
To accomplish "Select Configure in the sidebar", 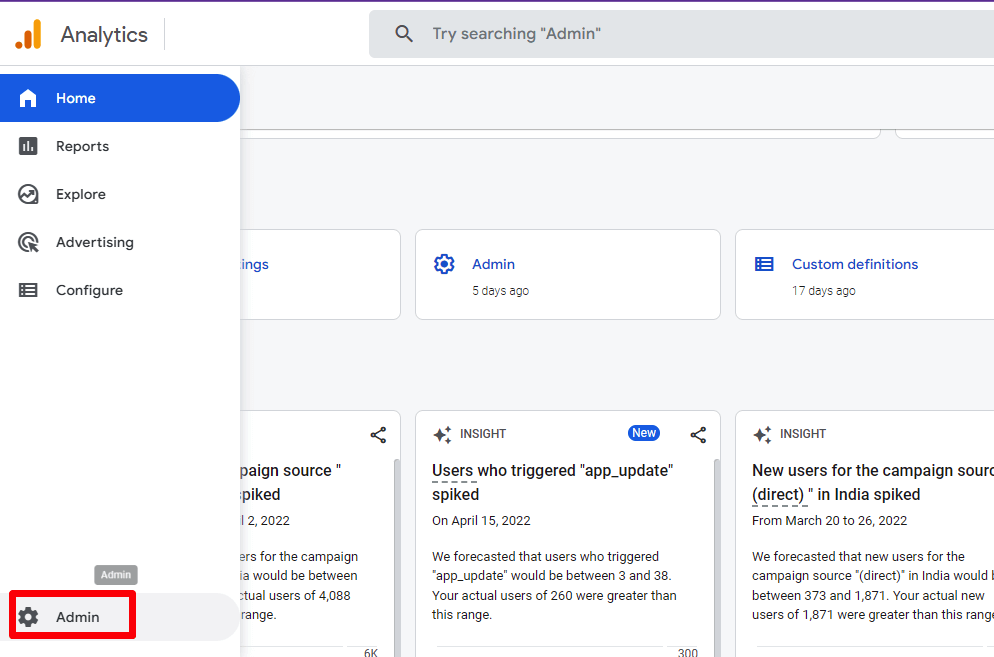I will click(x=120, y=290).
